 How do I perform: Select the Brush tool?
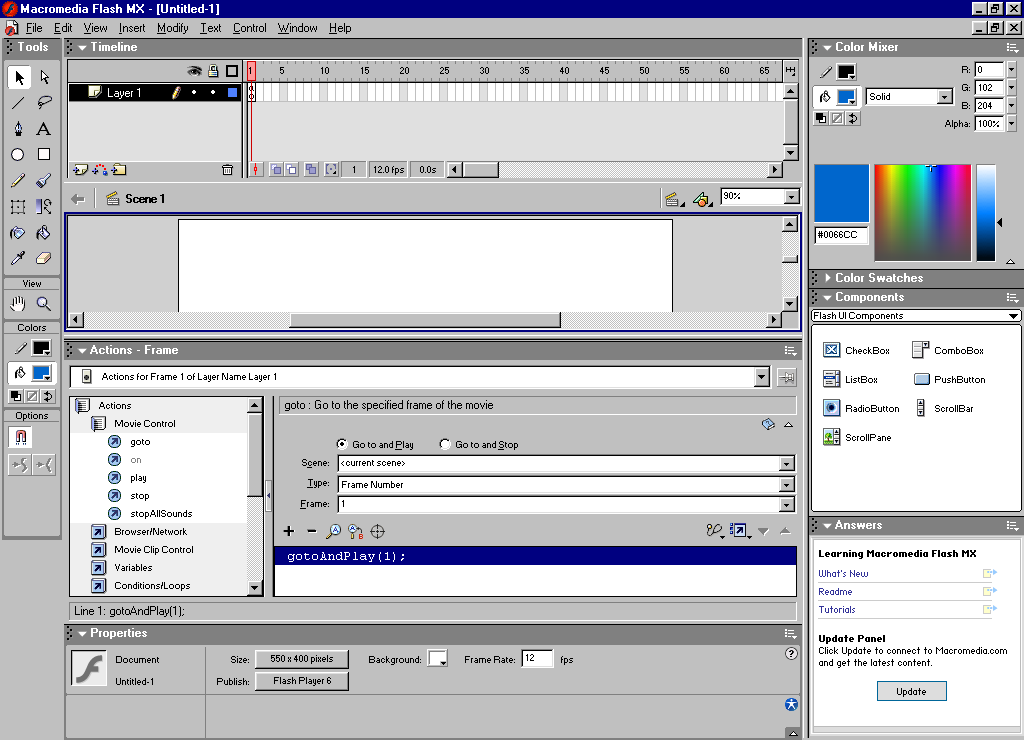(x=44, y=181)
